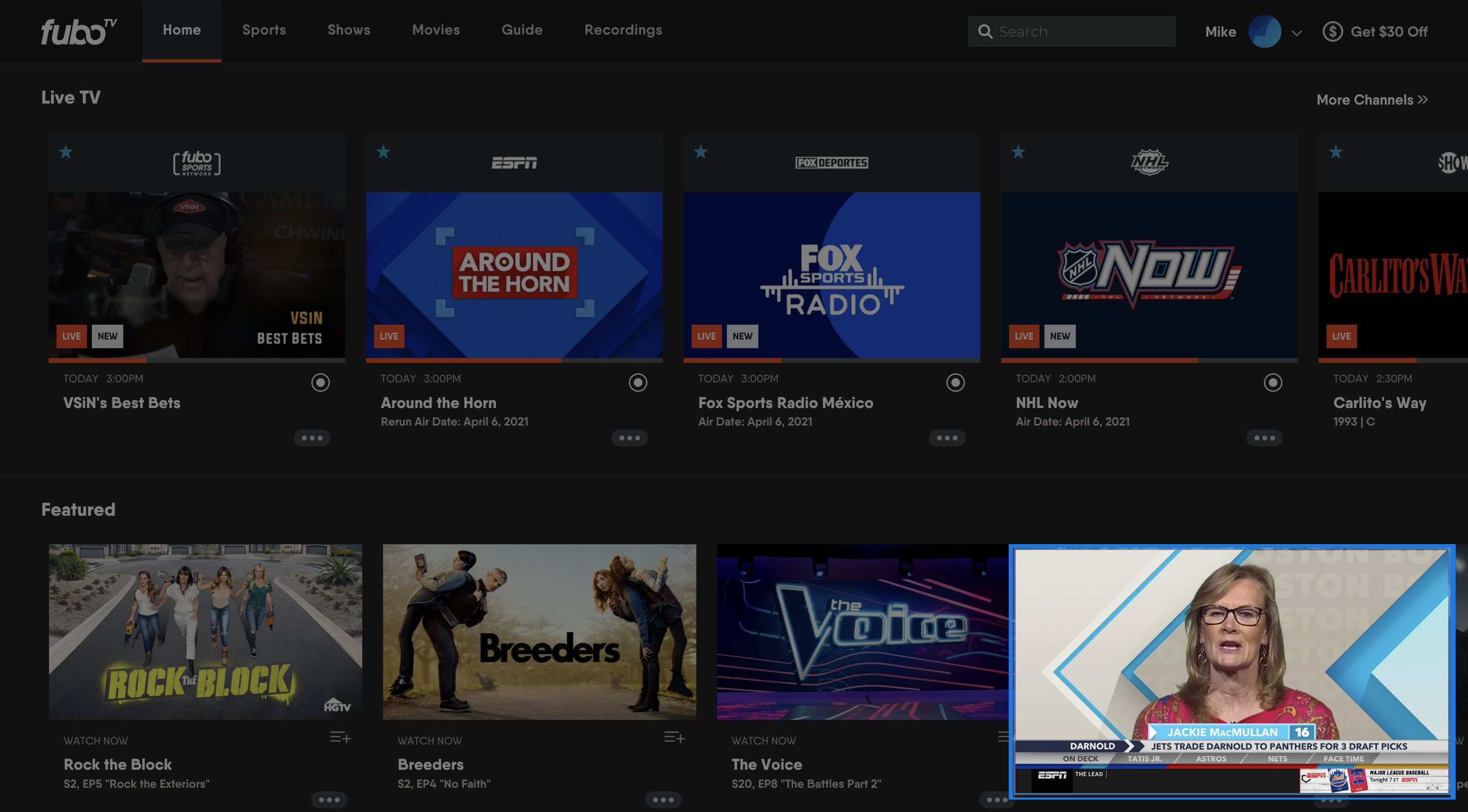This screenshot has width=1468, height=812.
Task: Open the fuboTV logo home link
Action: coord(79,31)
